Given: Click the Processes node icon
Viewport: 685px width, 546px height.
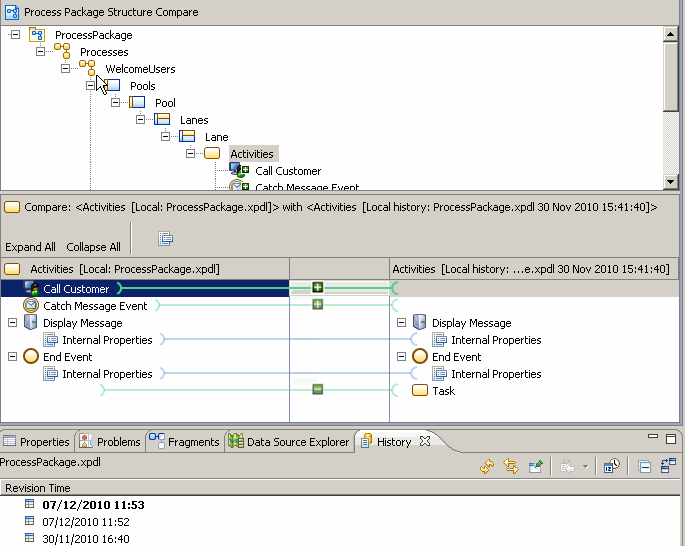Looking at the screenshot, I should 62,51.
